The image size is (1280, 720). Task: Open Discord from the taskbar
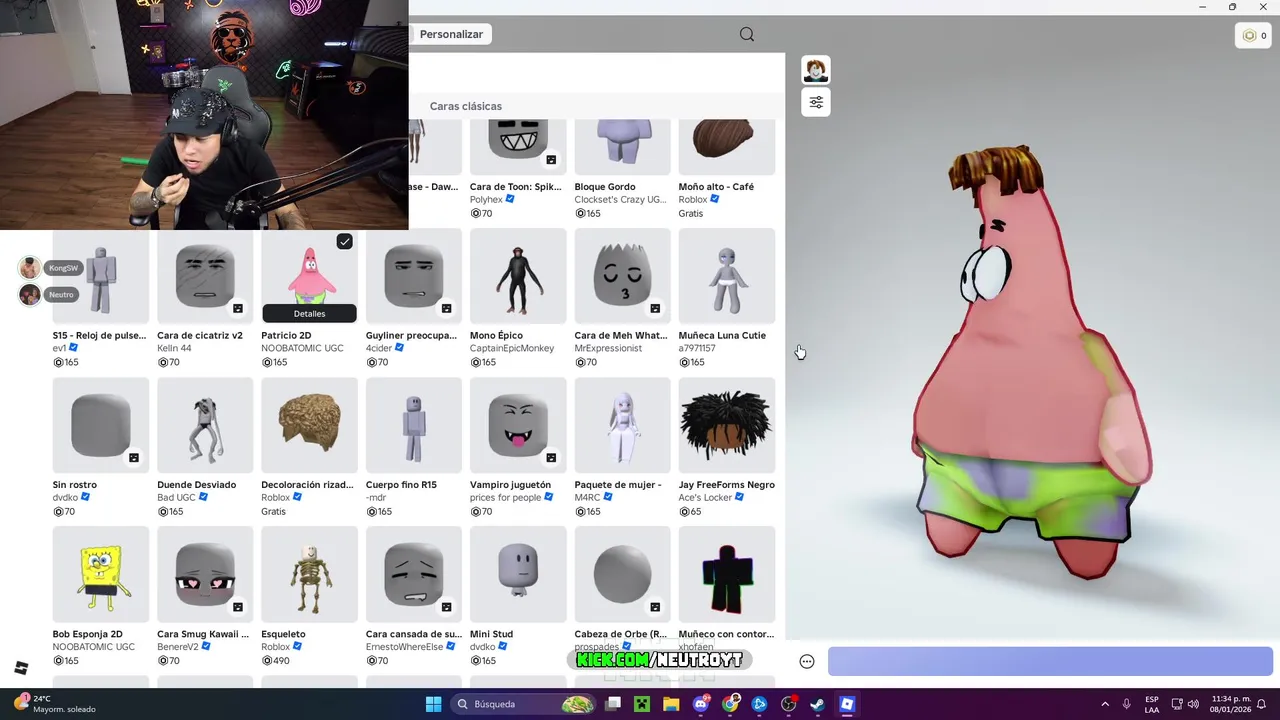click(x=701, y=704)
